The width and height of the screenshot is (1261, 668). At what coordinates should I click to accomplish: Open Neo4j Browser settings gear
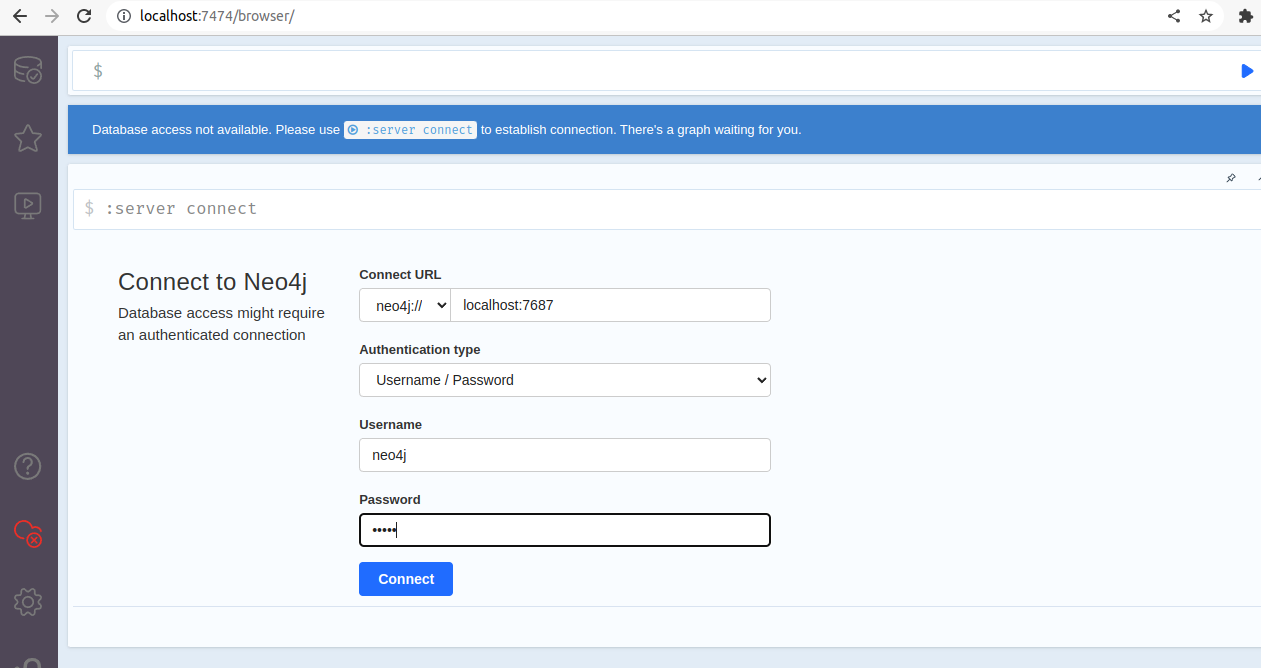(27, 602)
